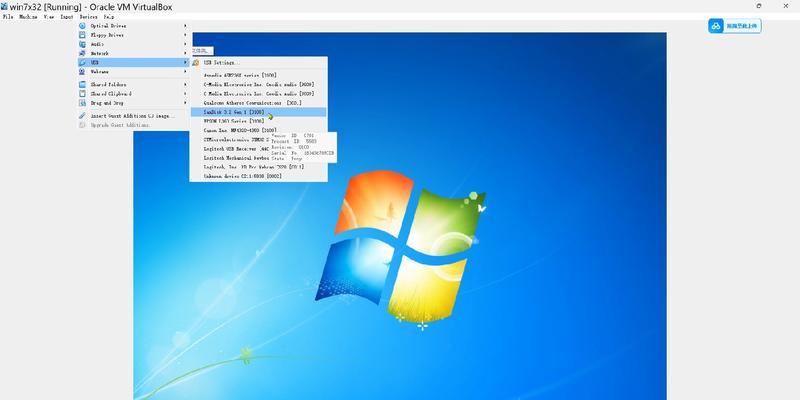
Task: Attach the Qualcomm Atheros Communications USB device
Action: [258, 103]
